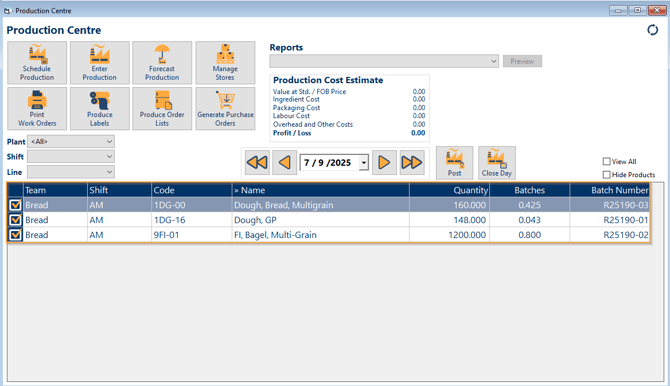
Task: Click batches cell 0.800
Action: click(x=530, y=235)
